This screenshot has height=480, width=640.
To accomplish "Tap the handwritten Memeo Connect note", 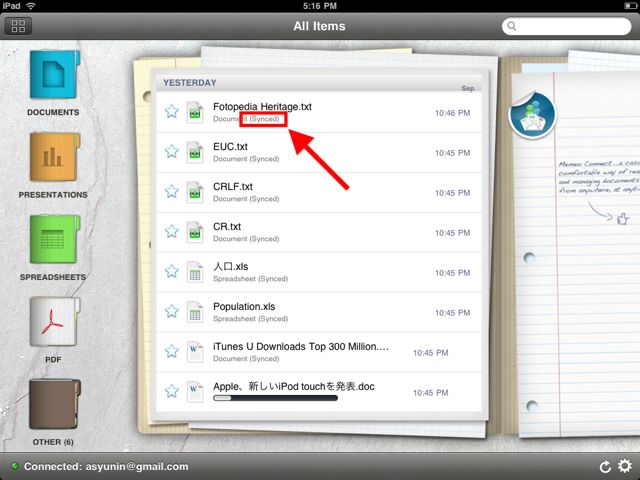I will [x=599, y=177].
